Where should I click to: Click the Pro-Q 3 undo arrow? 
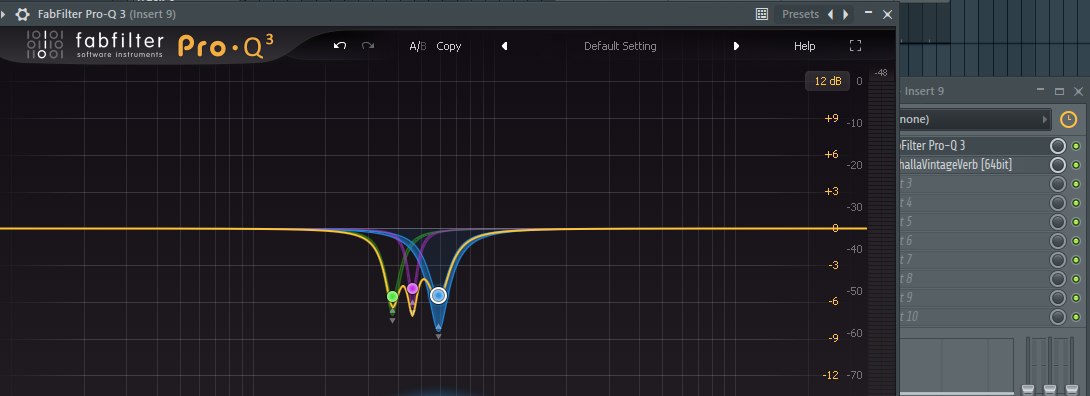(x=340, y=46)
